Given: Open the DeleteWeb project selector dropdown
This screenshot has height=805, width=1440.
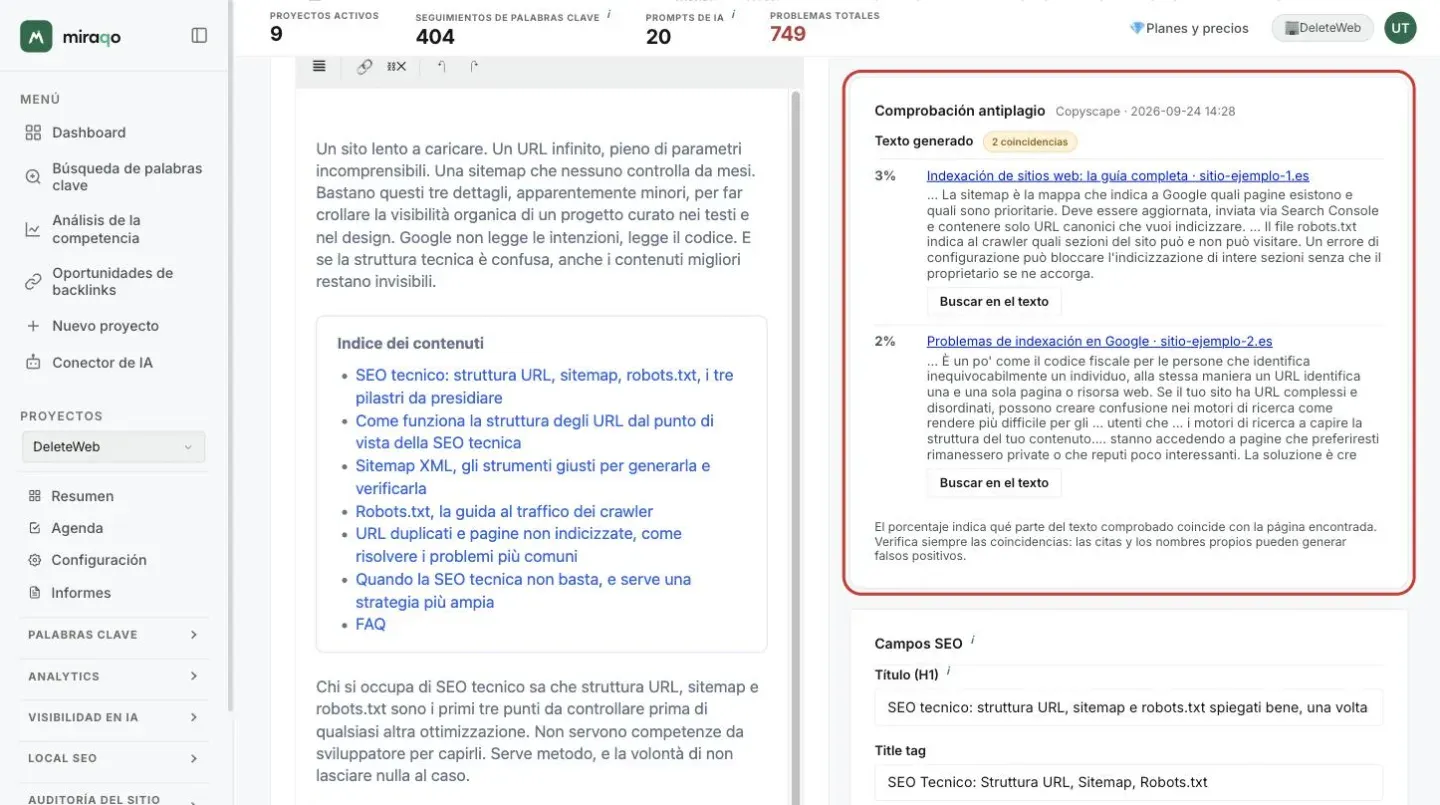Looking at the screenshot, I should 113,447.
